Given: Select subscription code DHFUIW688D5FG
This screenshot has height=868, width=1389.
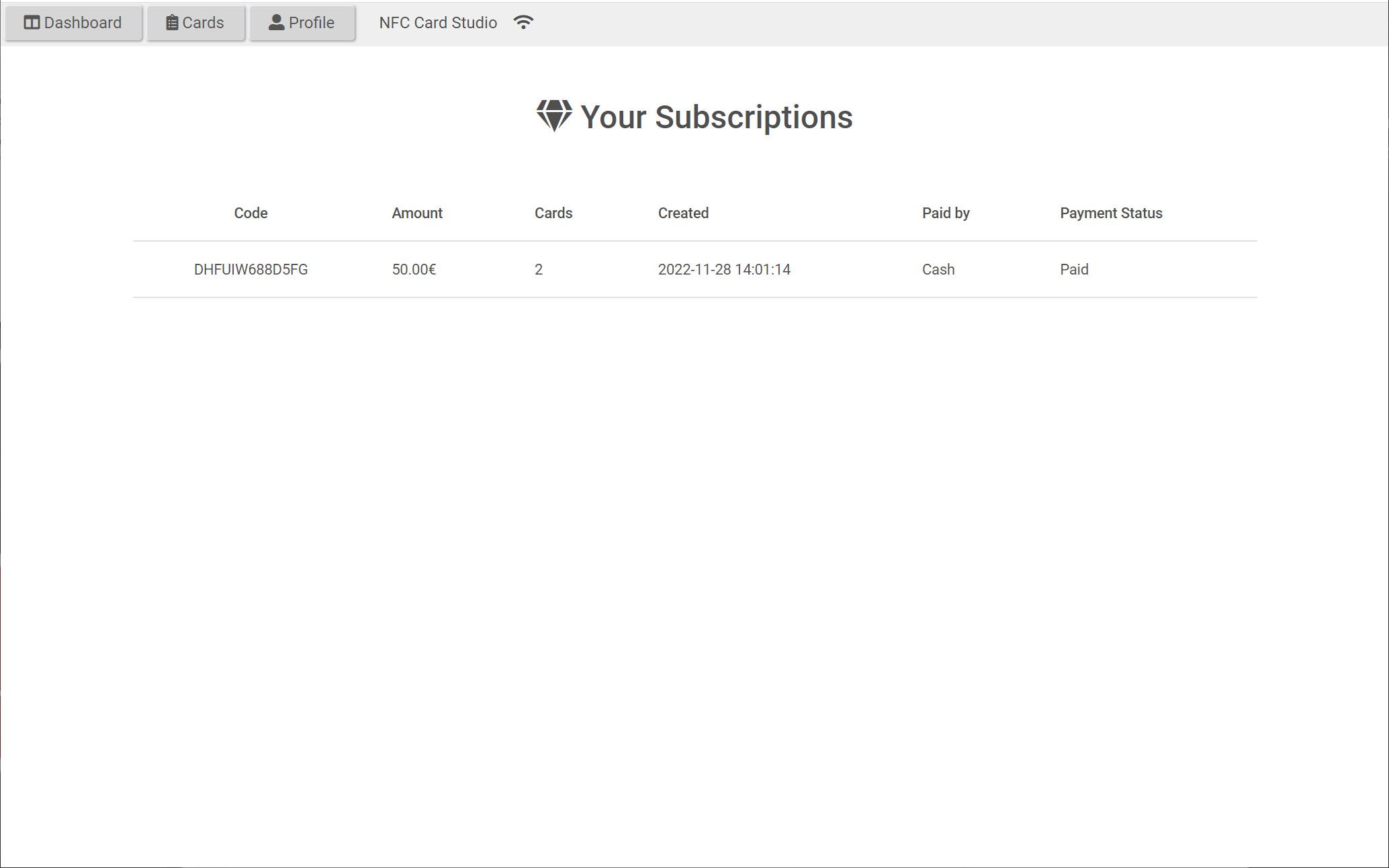Looking at the screenshot, I should [x=251, y=269].
